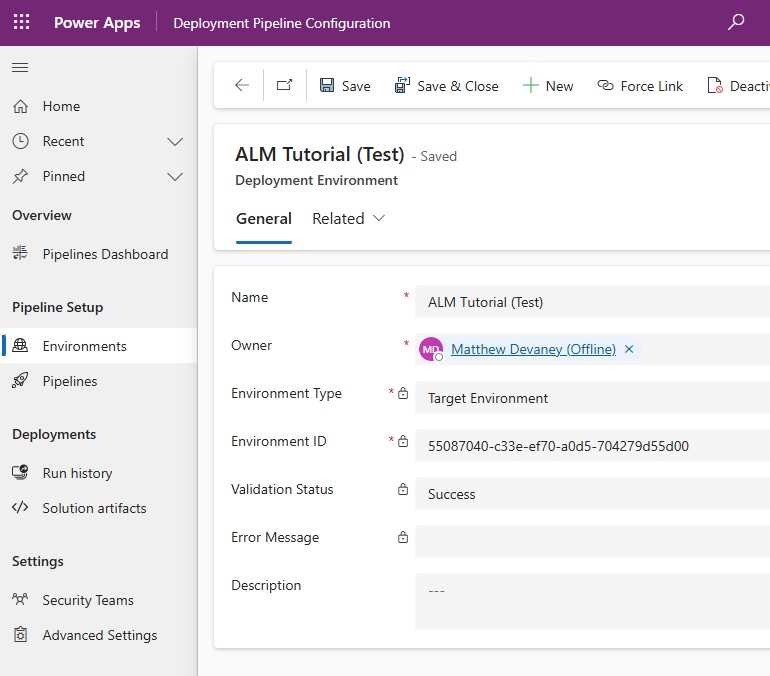Click the Solution artifacts code icon
This screenshot has height=676, width=770.
pos(20,508)
